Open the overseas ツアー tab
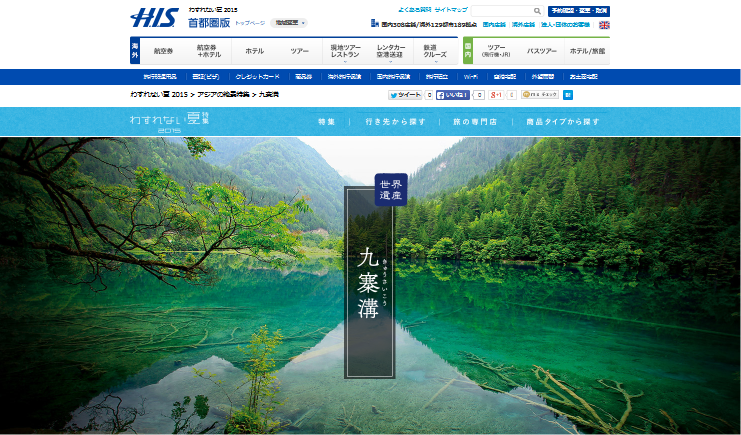Screen dimensions: 741x435 [x=300, y=51]
